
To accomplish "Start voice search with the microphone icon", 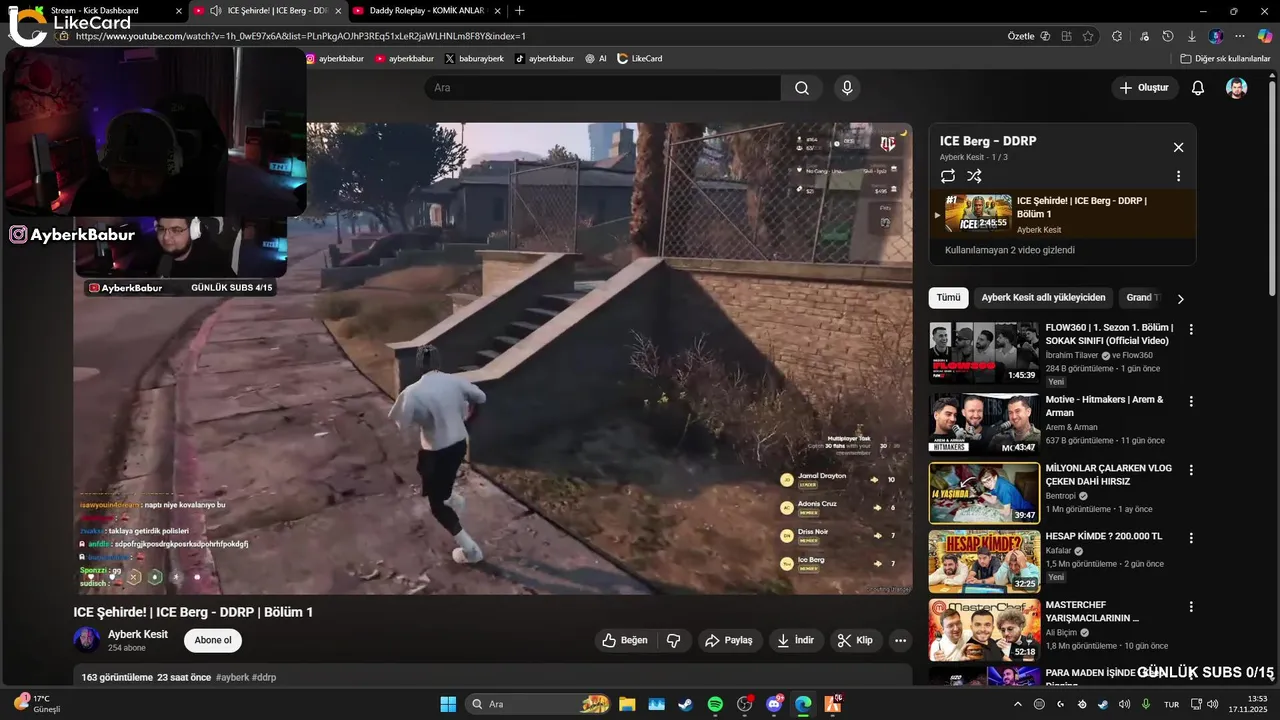I will pos(847,88).
